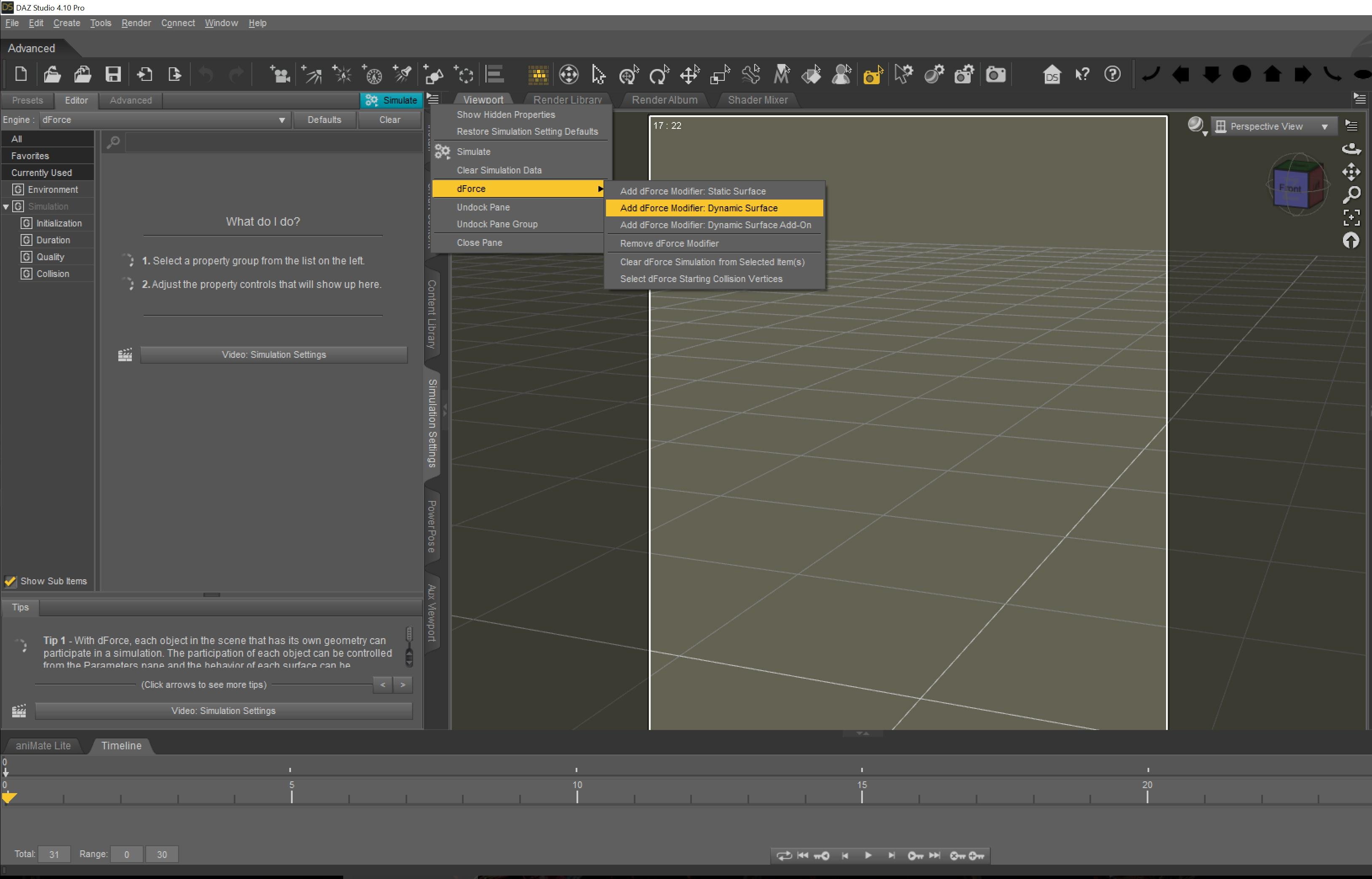This screenshot has width=1372, height=879.
Task: Click the Render camera icon
Action: (x=995, y=74)
